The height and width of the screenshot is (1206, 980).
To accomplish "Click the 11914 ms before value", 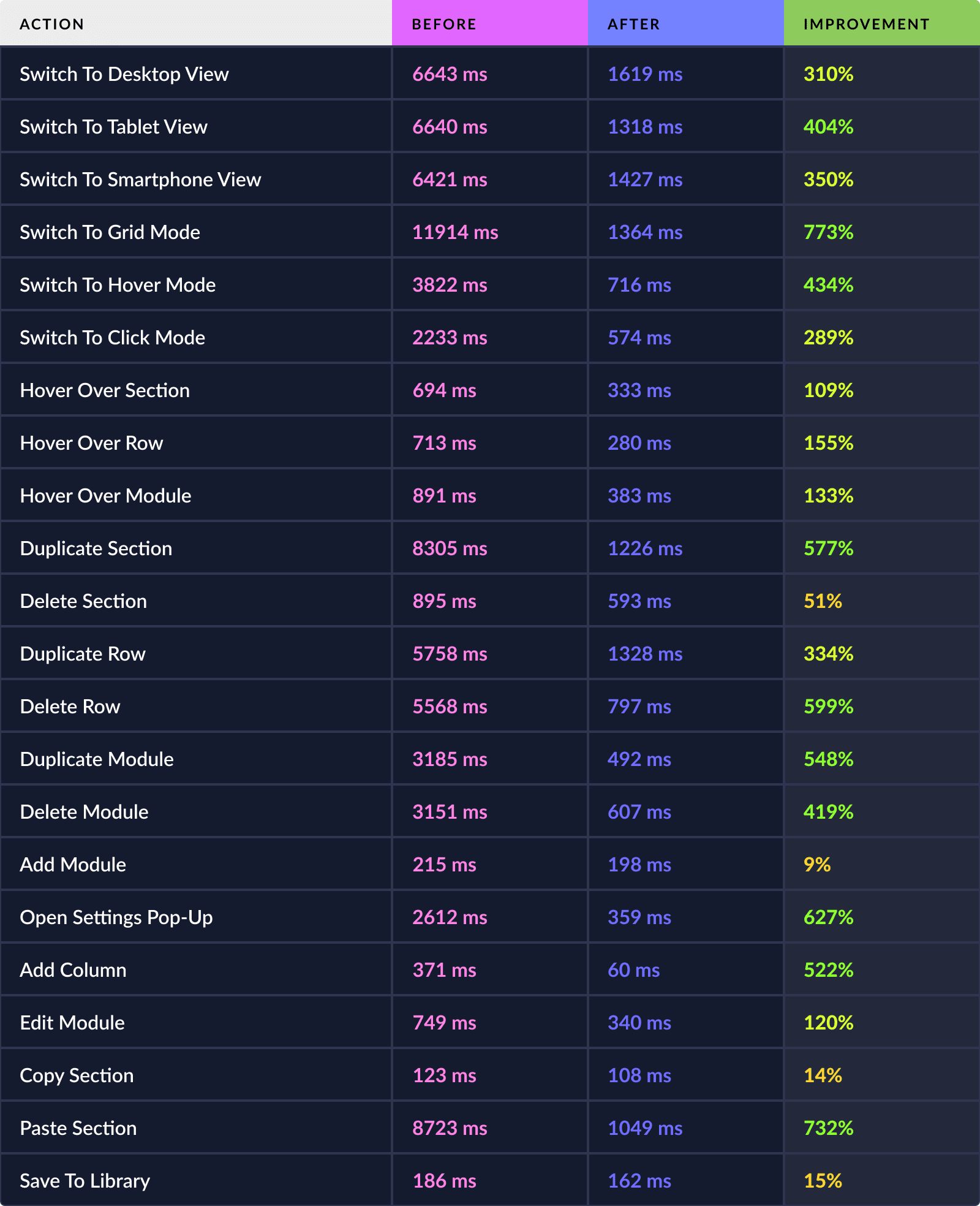I will coord(455,232).
